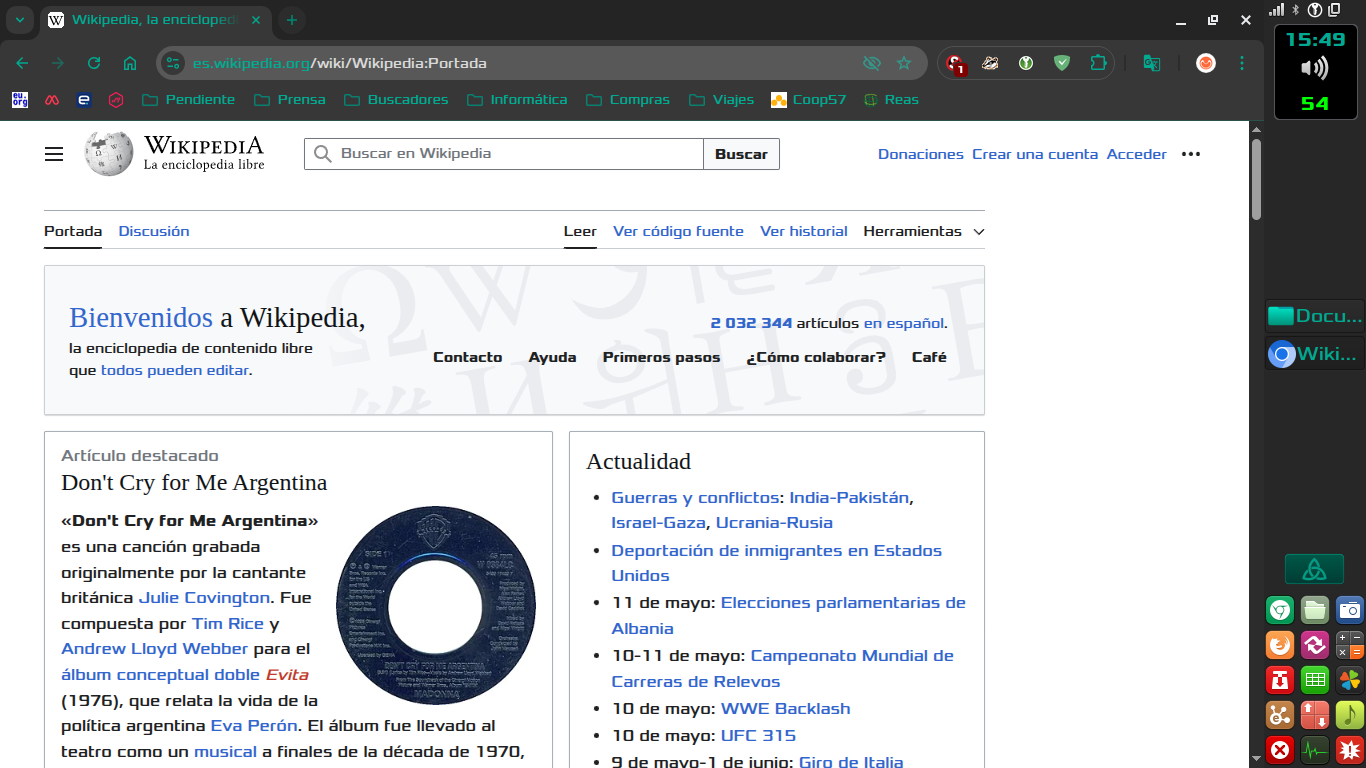
Task: Open a new browser tab
Action: click(x=292, y=20)
